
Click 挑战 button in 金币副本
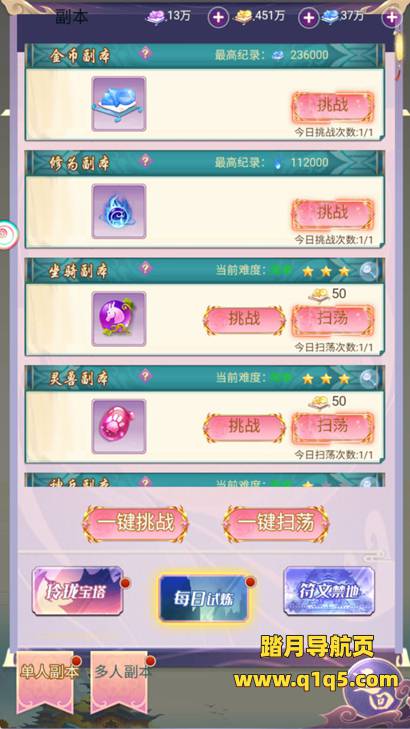tap(333, 106)
